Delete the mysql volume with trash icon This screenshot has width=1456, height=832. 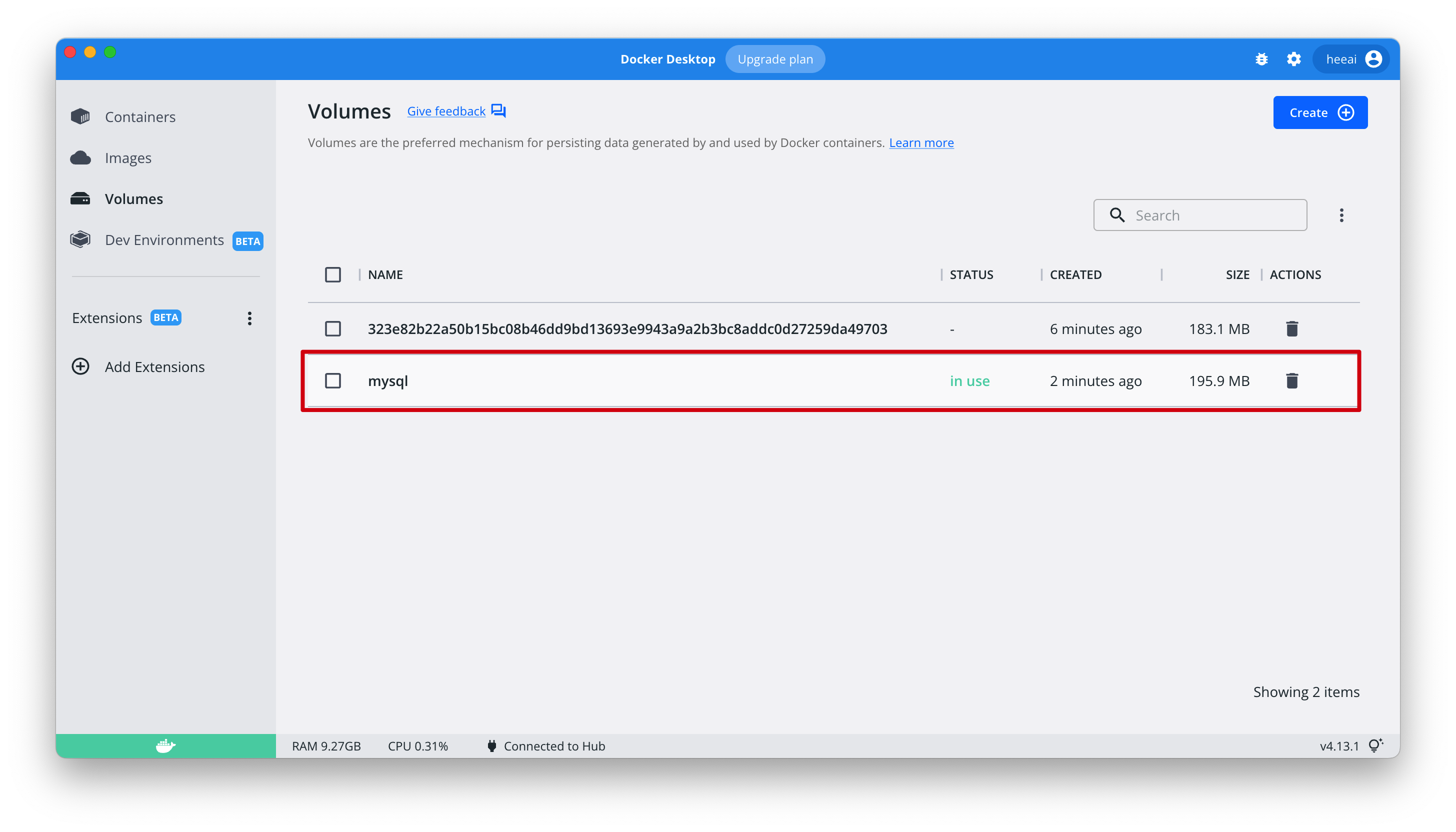click(1291, 380)
